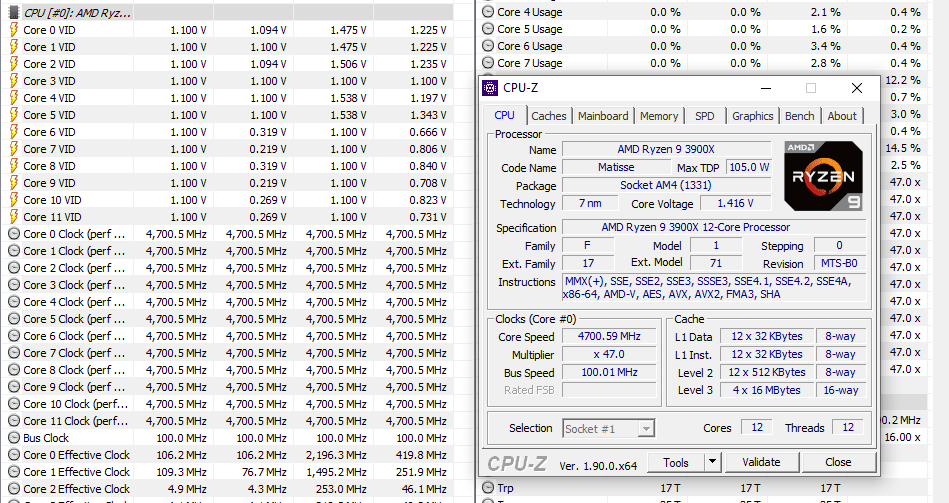Click the Close button at CPU-Z bottom

point(838,462)
